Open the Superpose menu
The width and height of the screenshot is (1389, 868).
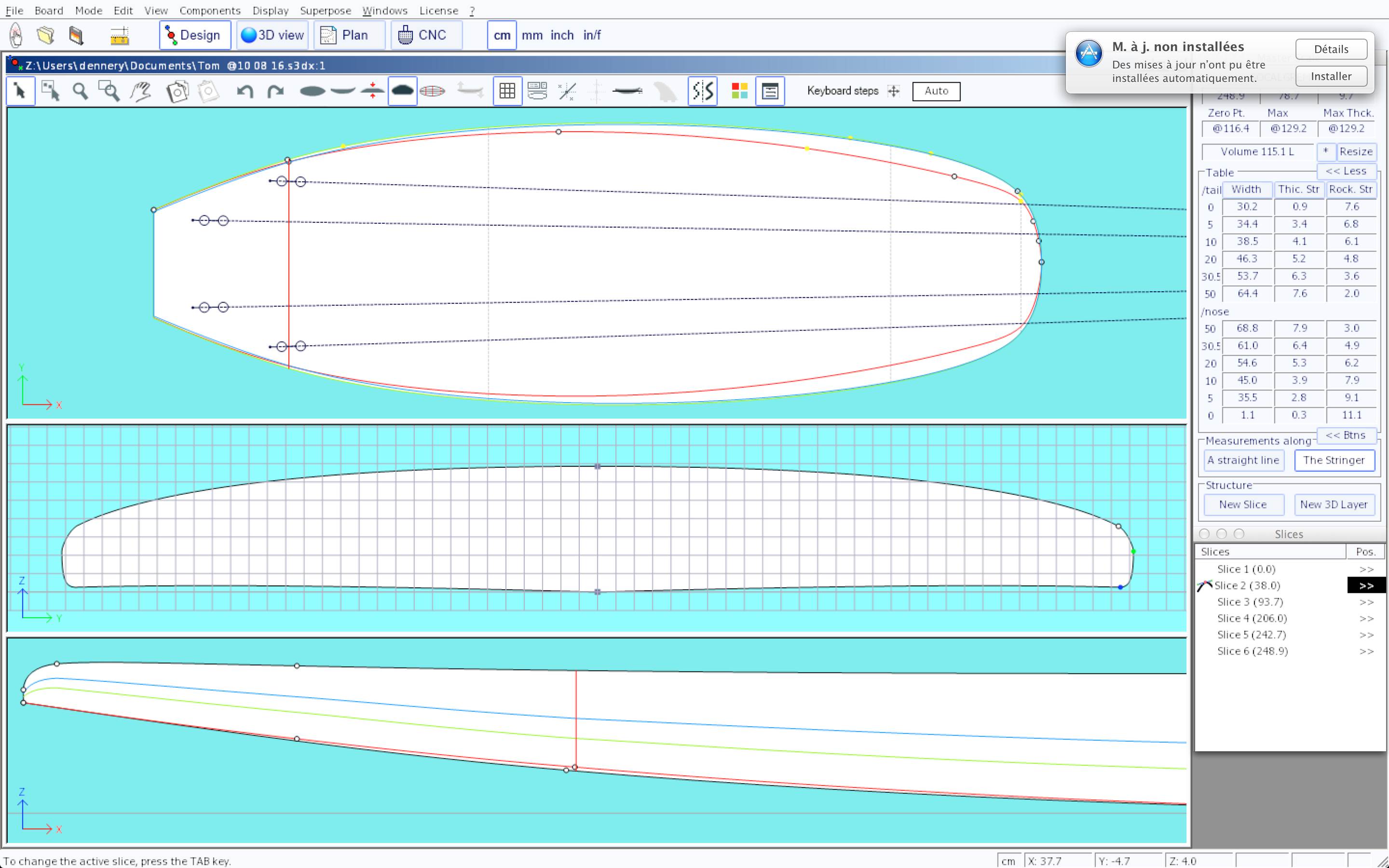coord(325,10)
